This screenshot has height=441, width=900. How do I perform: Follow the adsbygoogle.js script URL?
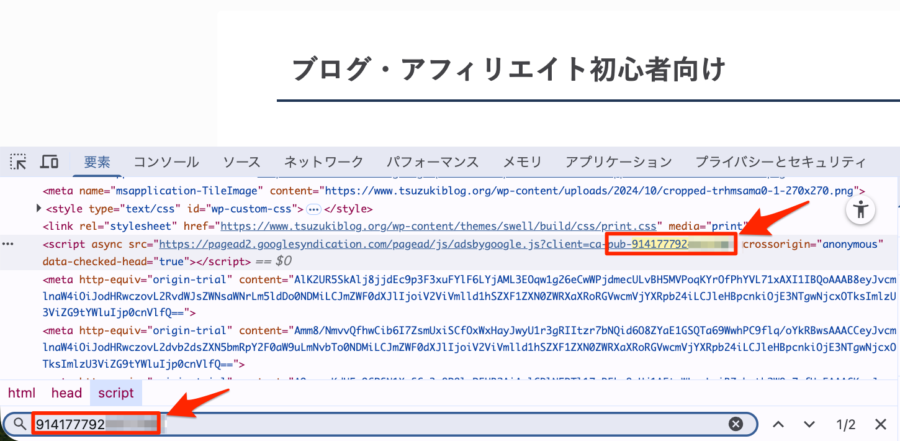pos(400,243)
